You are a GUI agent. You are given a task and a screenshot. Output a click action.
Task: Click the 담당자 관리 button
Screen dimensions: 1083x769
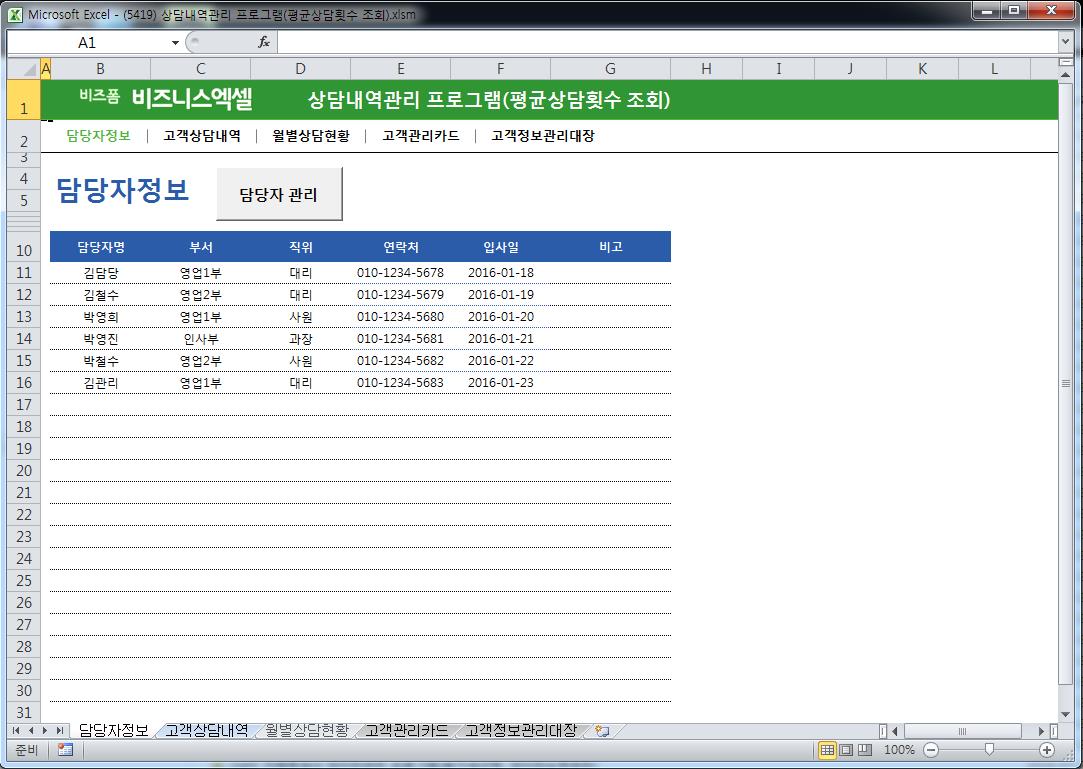pos(279,194)
